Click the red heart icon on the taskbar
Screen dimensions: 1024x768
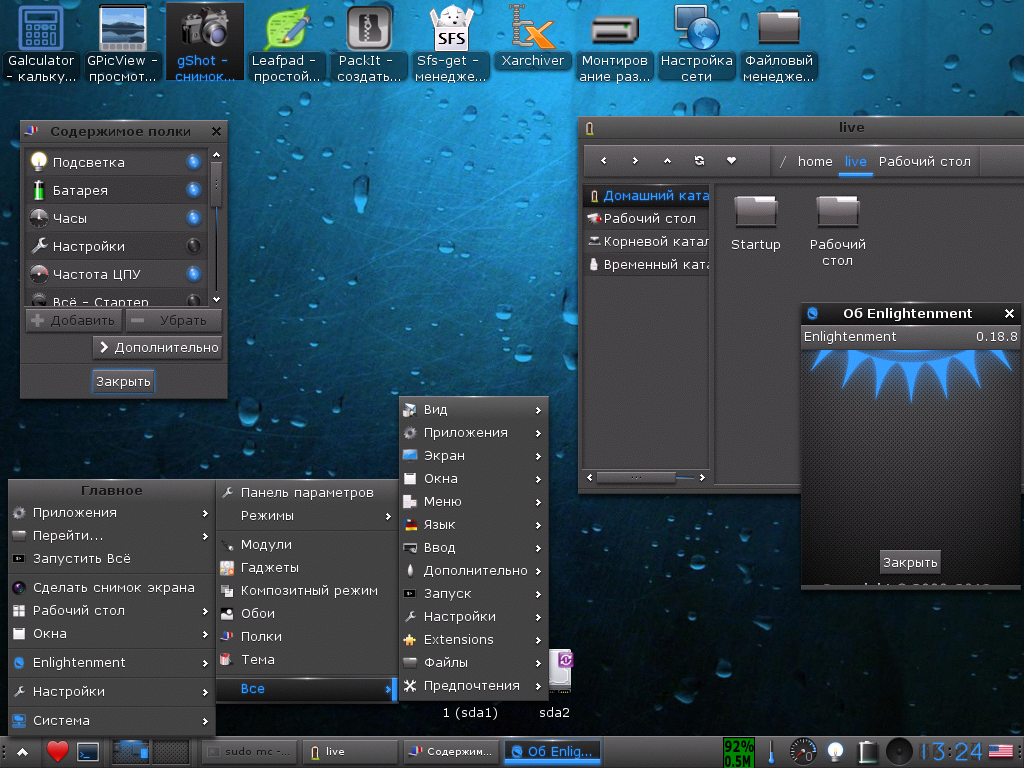coord(57,751)
